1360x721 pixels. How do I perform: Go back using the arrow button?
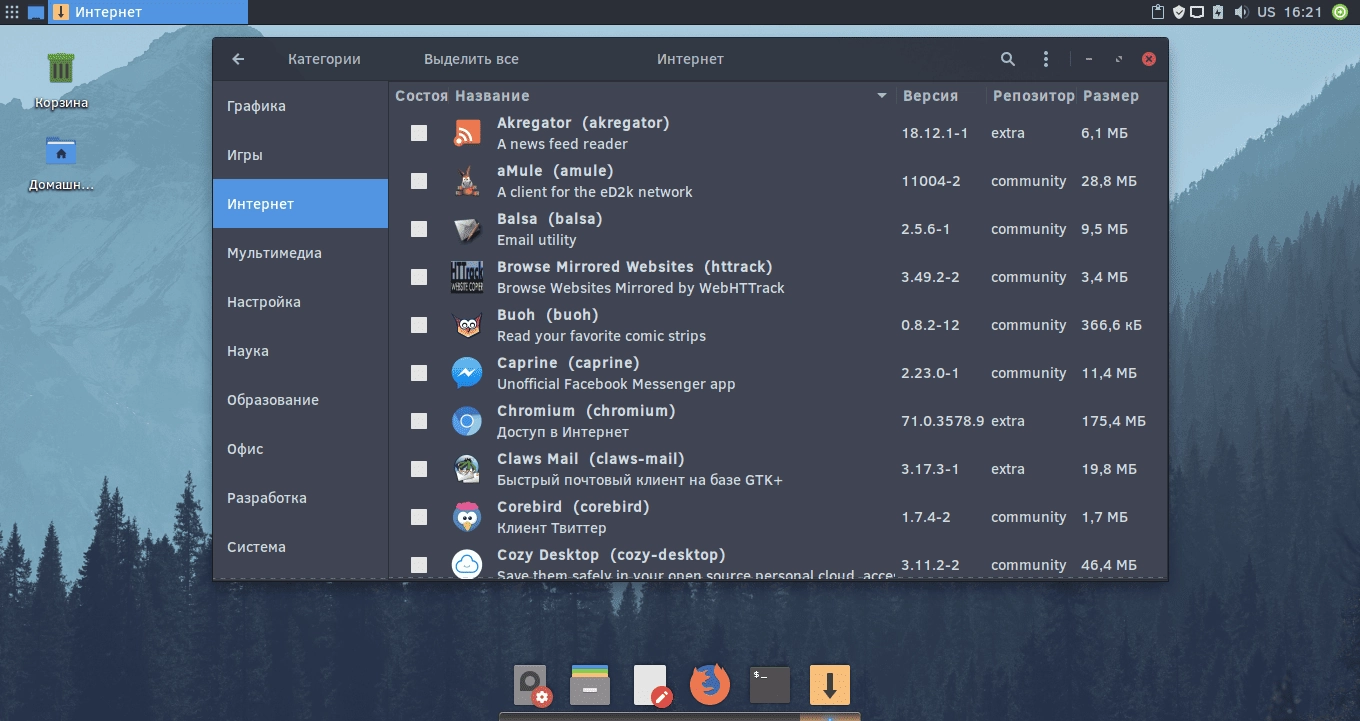point(238,59)
